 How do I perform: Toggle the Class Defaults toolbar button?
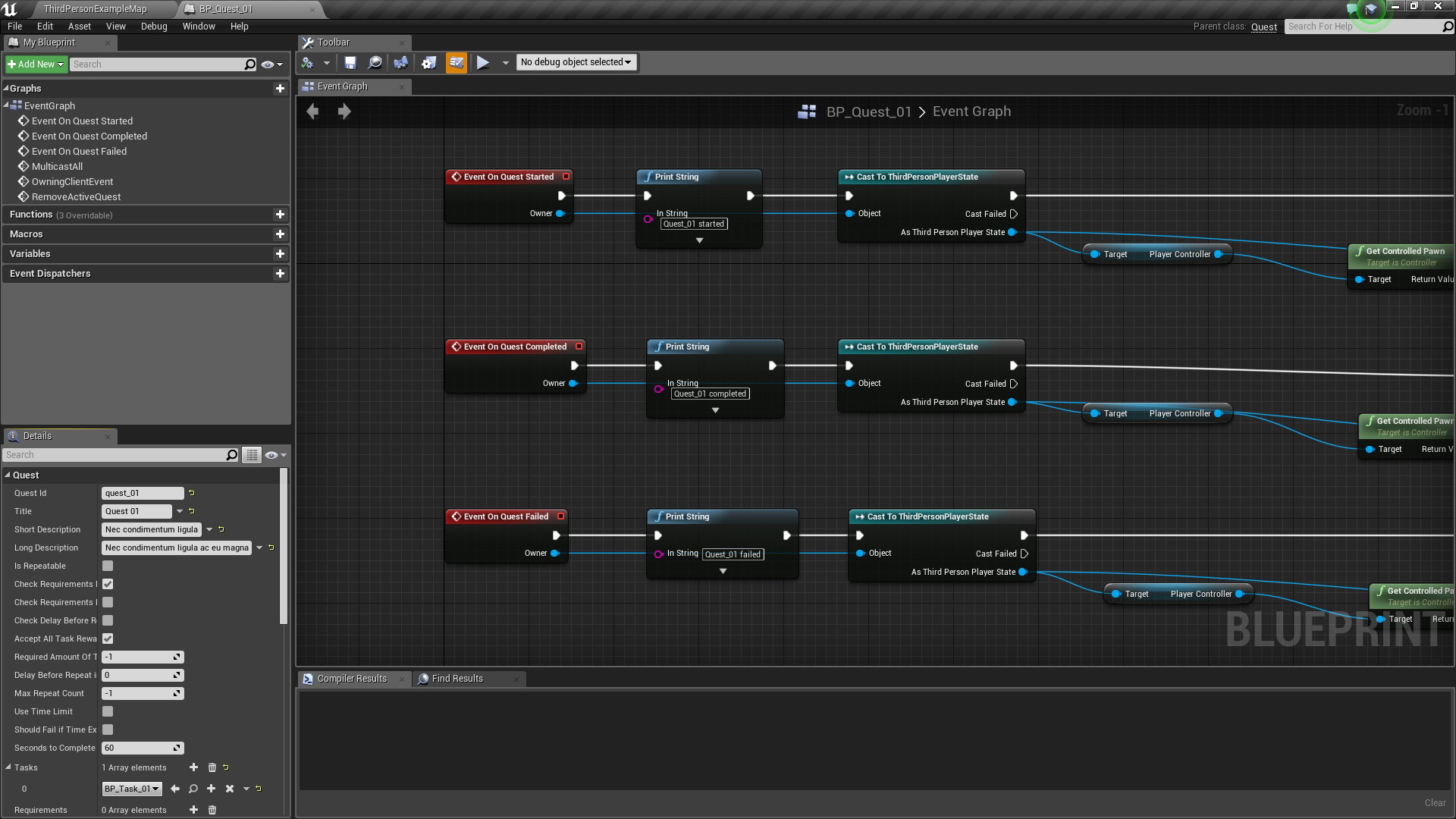point(457,63)
